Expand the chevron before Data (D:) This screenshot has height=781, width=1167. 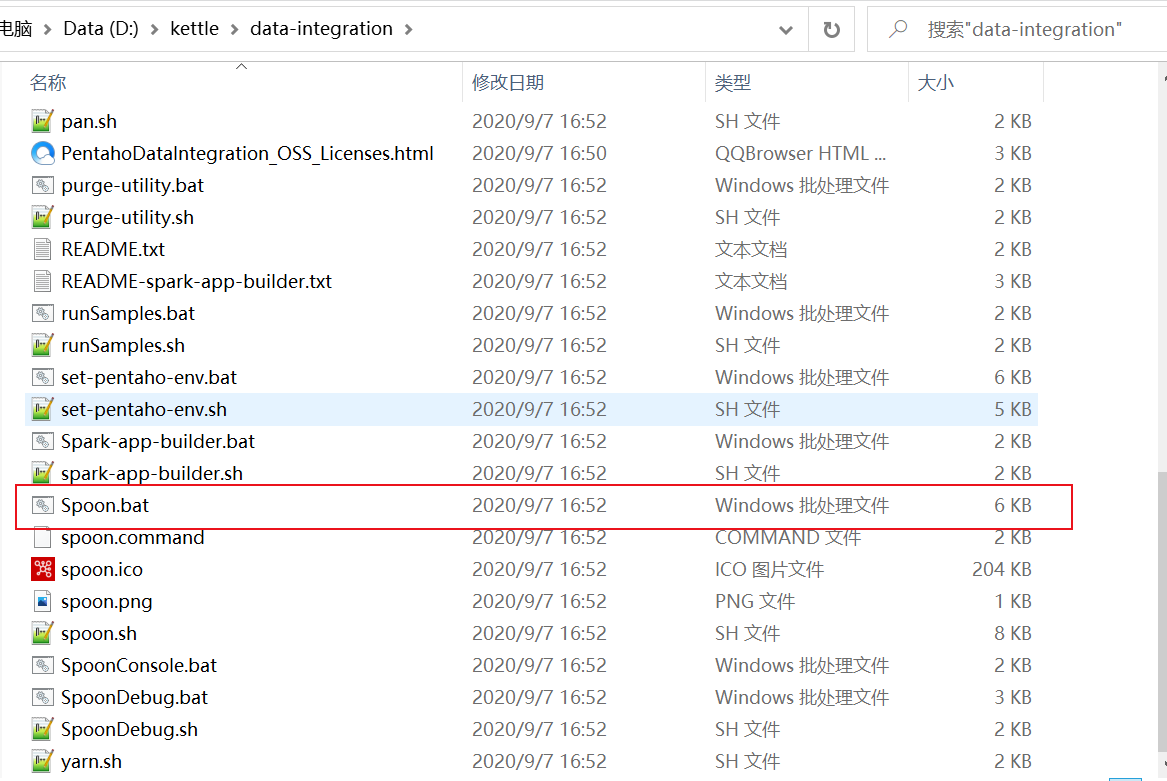point(48,29)
